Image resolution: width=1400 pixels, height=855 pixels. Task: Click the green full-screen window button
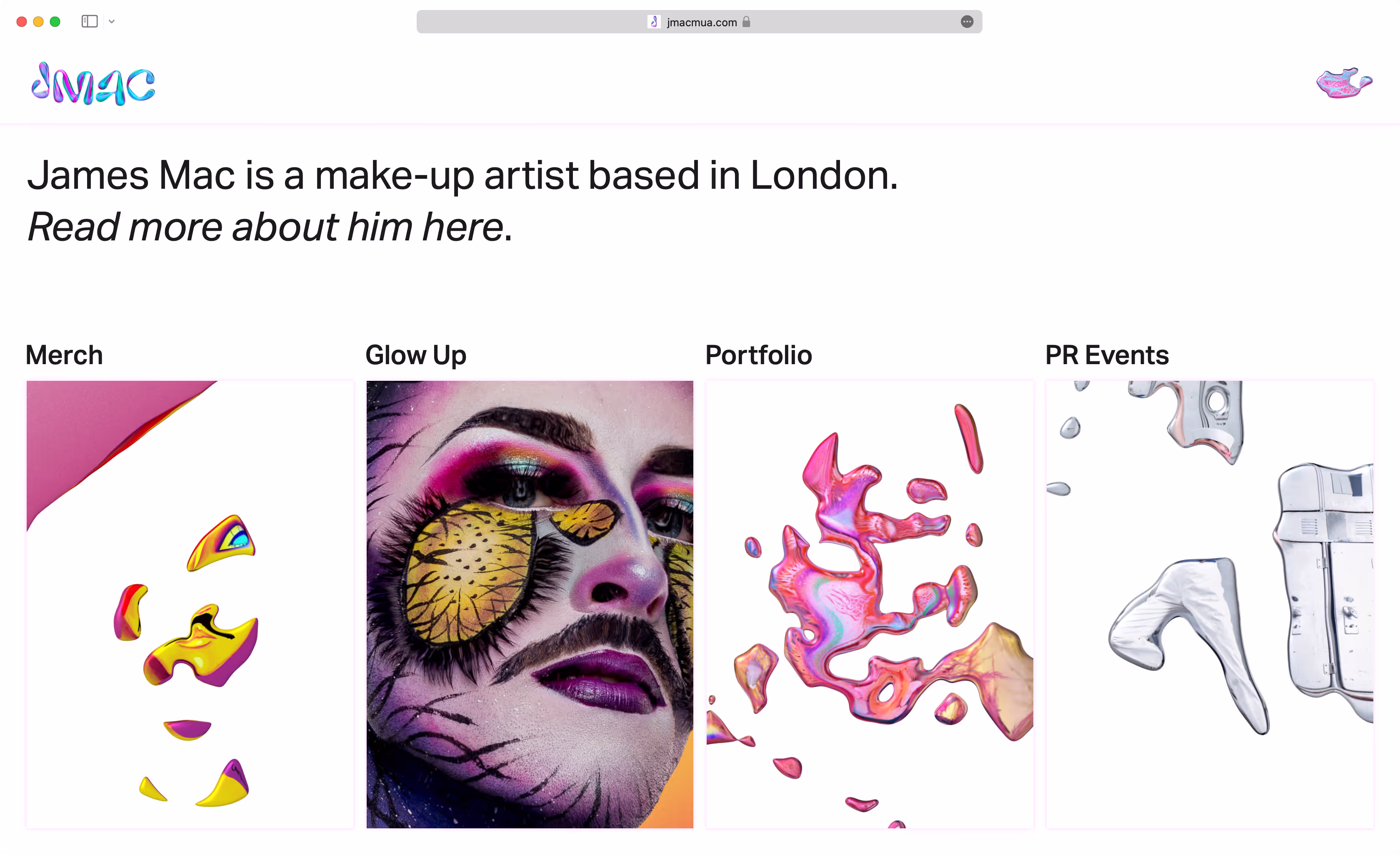(55, 22)
